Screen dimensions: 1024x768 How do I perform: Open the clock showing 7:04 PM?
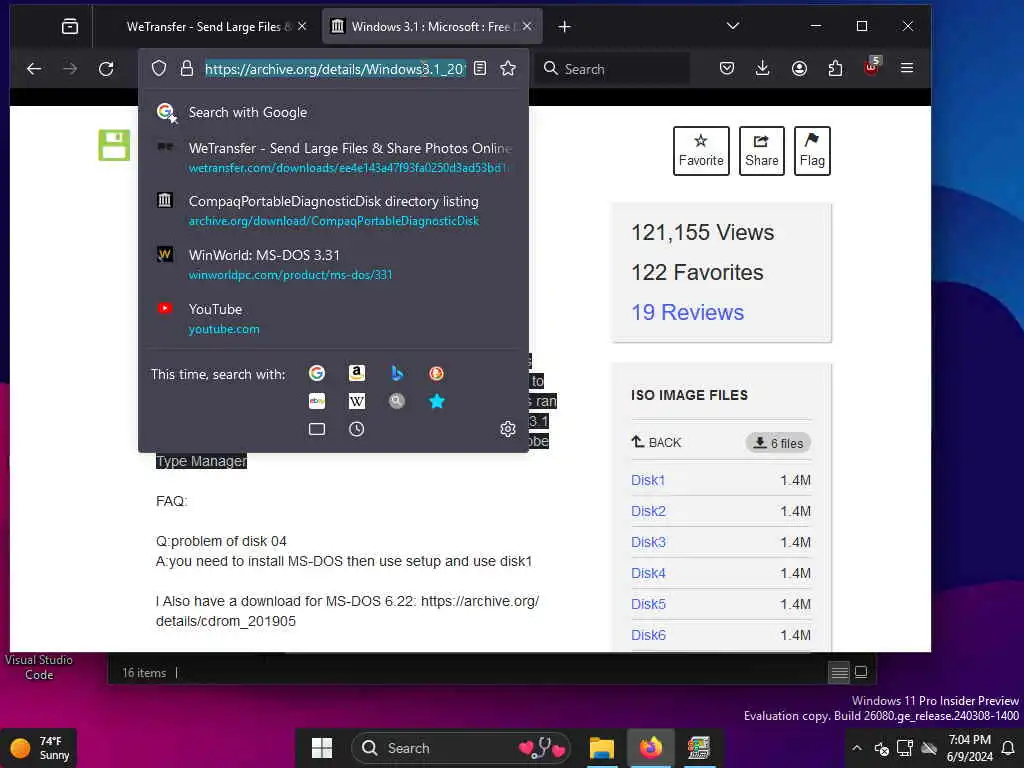click(969, 748)
